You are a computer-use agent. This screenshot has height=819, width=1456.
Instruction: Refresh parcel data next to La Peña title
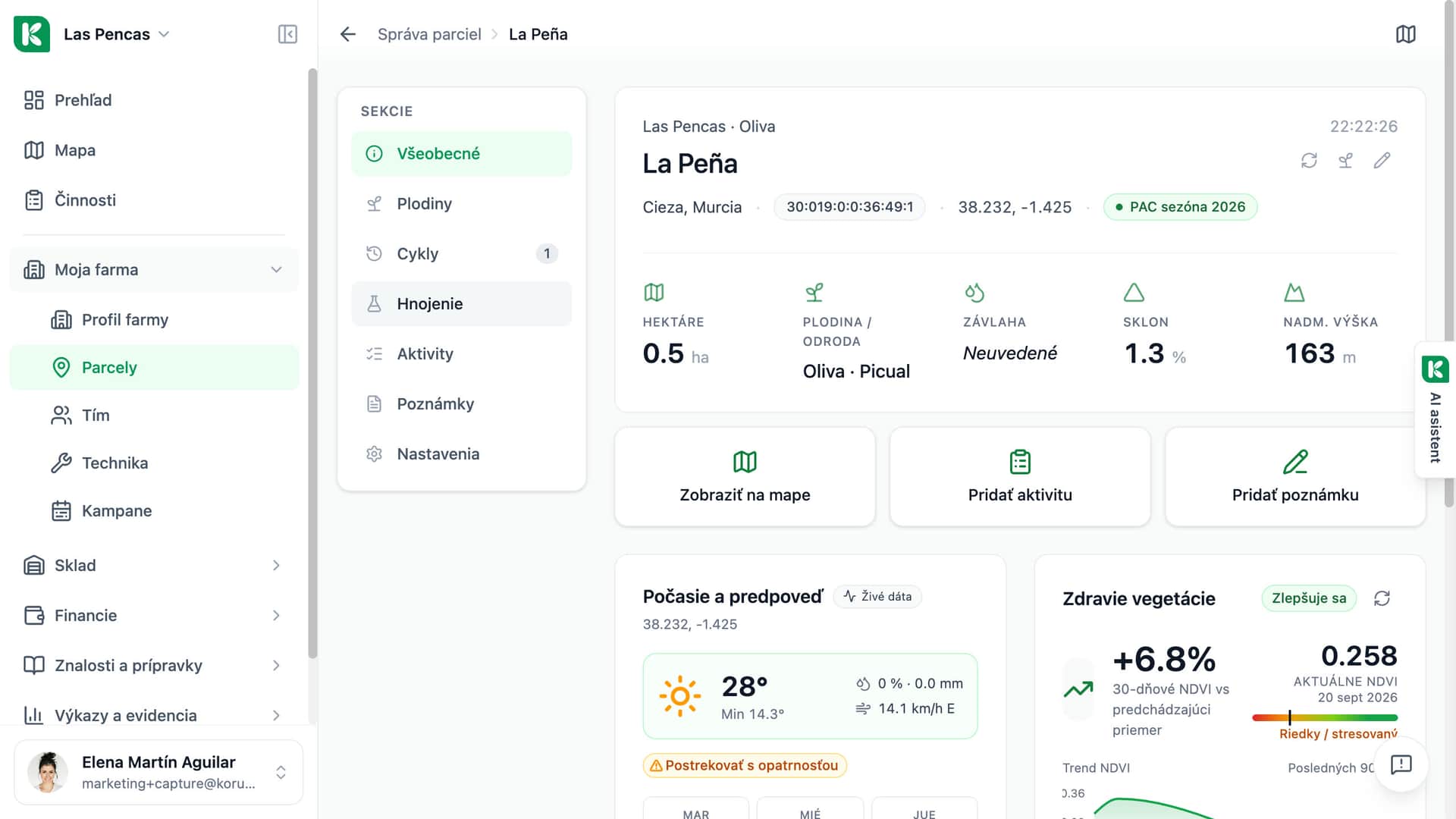click(x=1309, y=161)
